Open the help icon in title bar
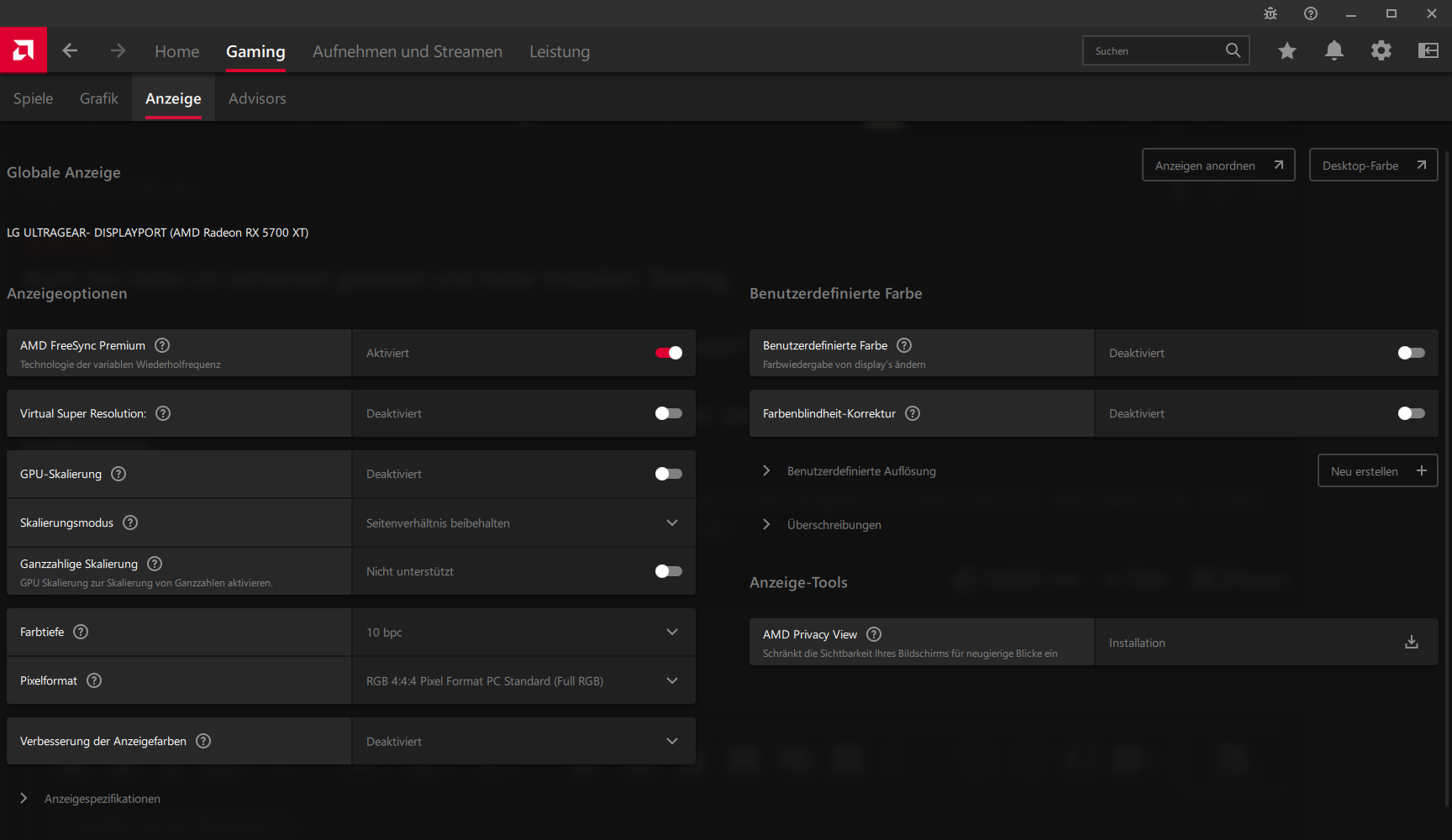The height and width of the screenshot is (840, 1452). click(1311, 13)
